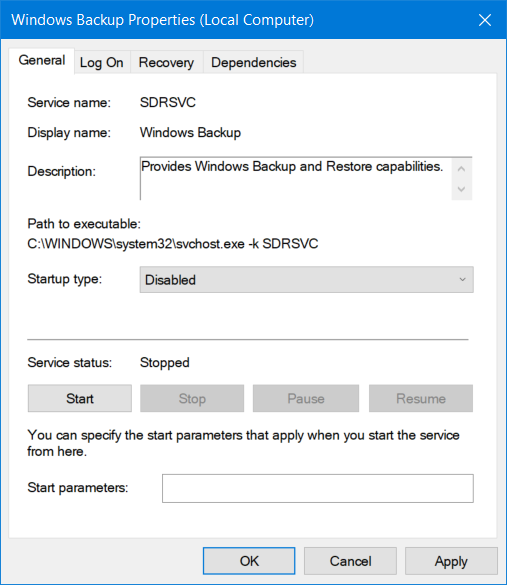Go to the Recovery tab
The height and width of the screenshot is (585, 507).
click(x=166, y=62)
